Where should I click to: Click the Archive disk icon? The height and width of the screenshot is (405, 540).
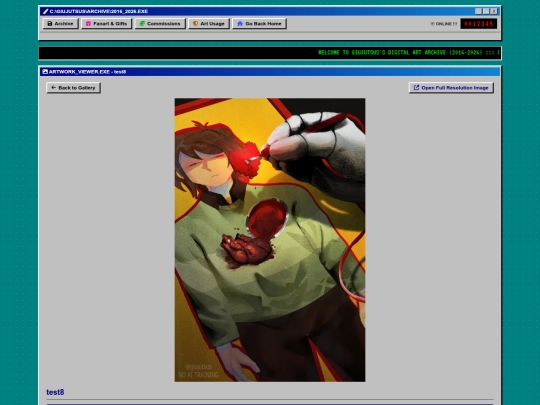pyautogui.click(x=50, y=23)
